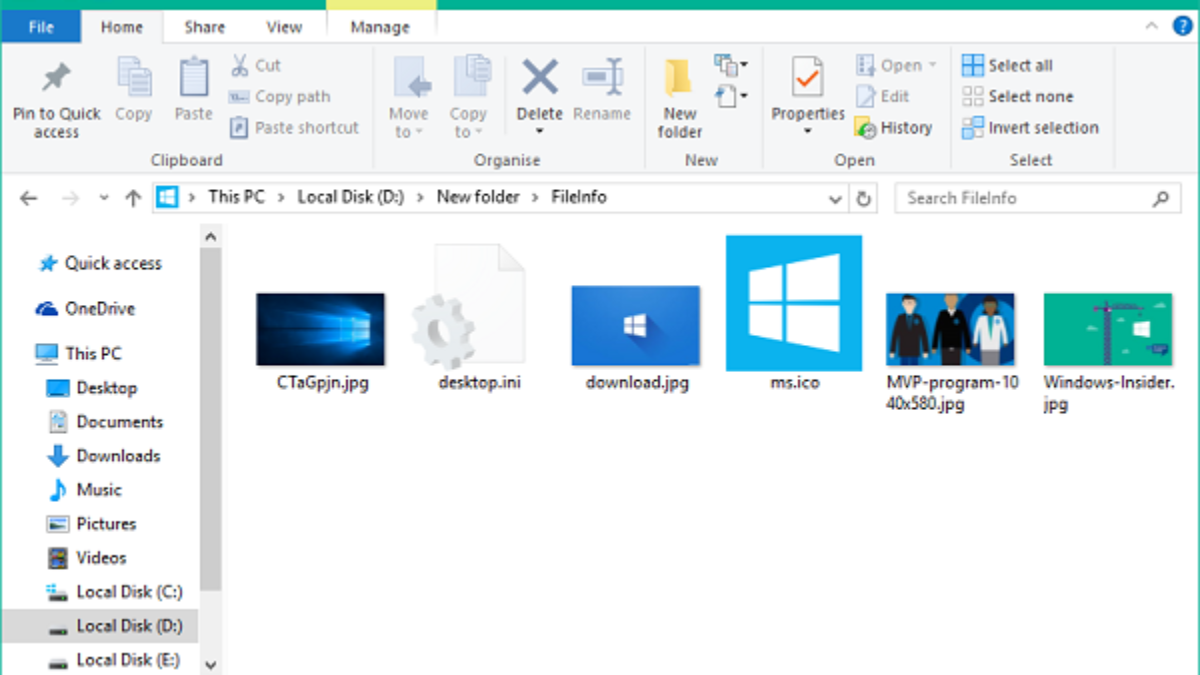Create a New folder

coord(680,97)
